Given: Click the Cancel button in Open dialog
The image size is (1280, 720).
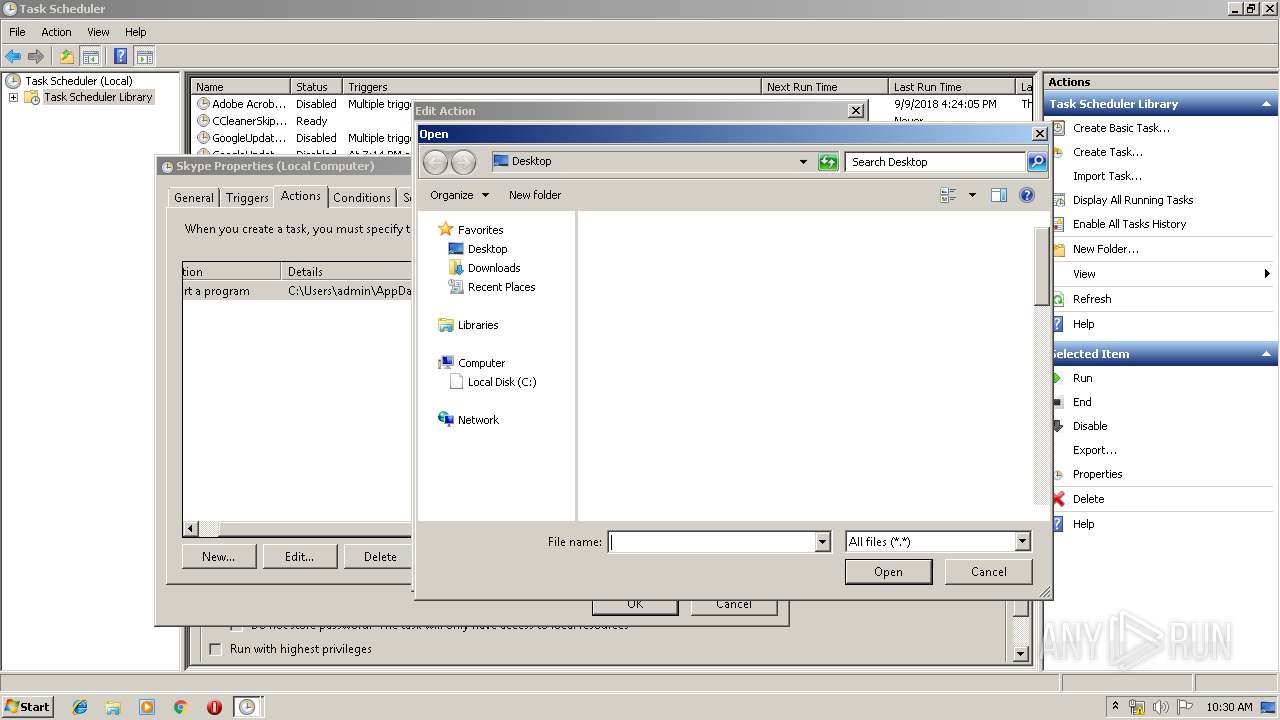Looking at the screenshot, I should tap(989, 572).
